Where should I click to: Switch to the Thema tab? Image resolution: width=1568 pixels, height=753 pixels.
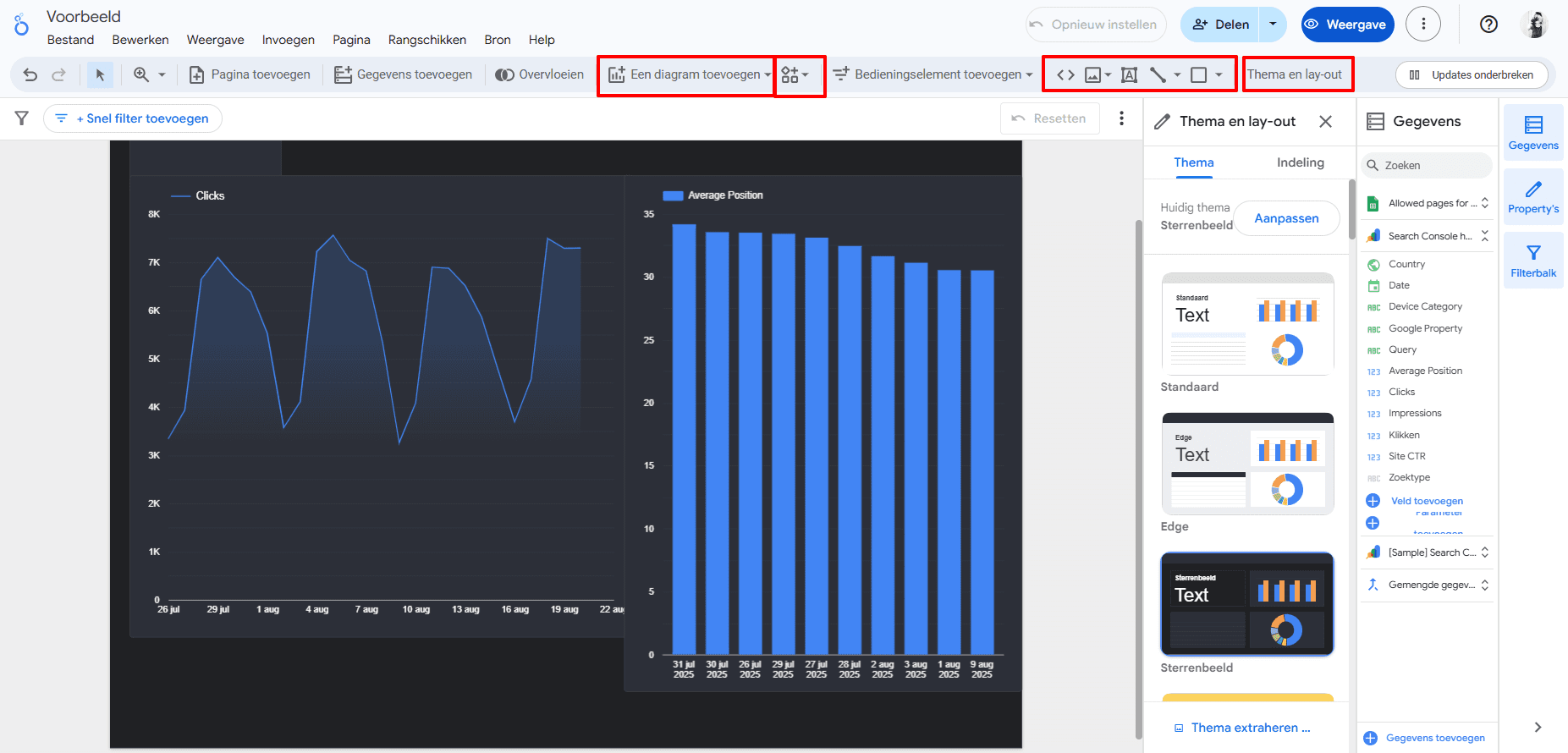pyautogui.click(x=1194, y=162)
